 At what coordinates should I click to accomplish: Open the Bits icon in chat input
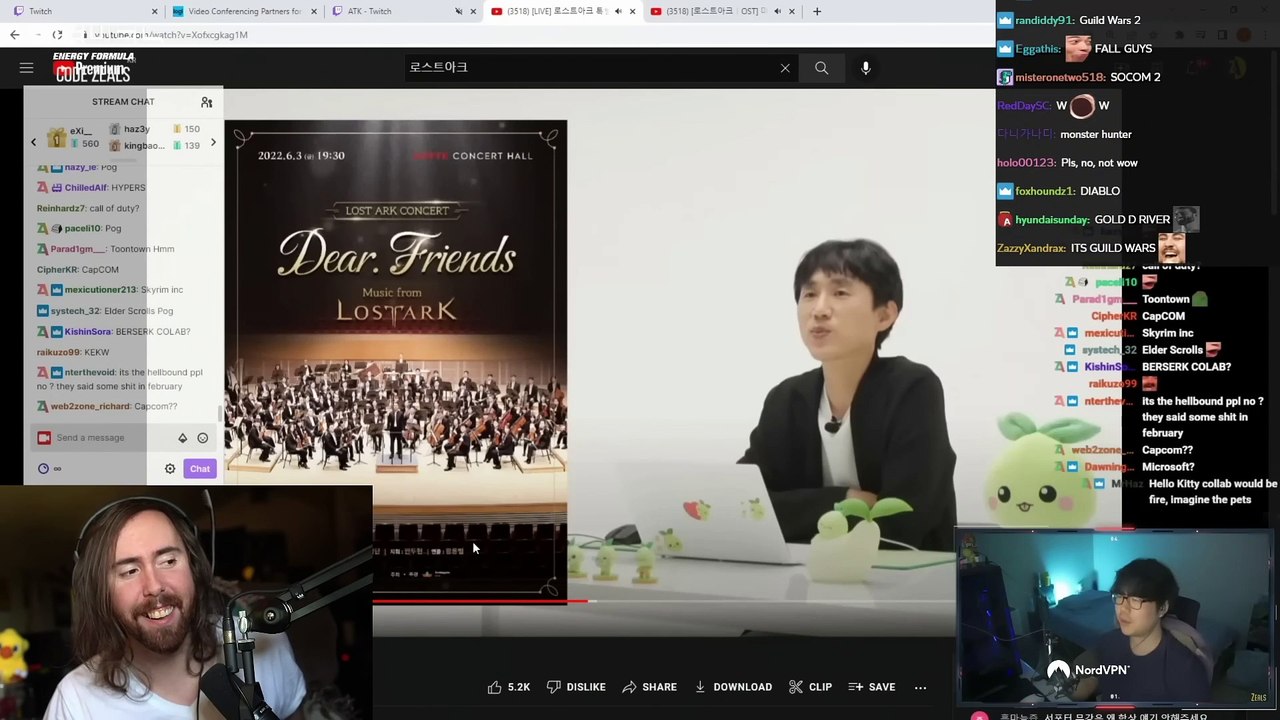coord(182,438)
